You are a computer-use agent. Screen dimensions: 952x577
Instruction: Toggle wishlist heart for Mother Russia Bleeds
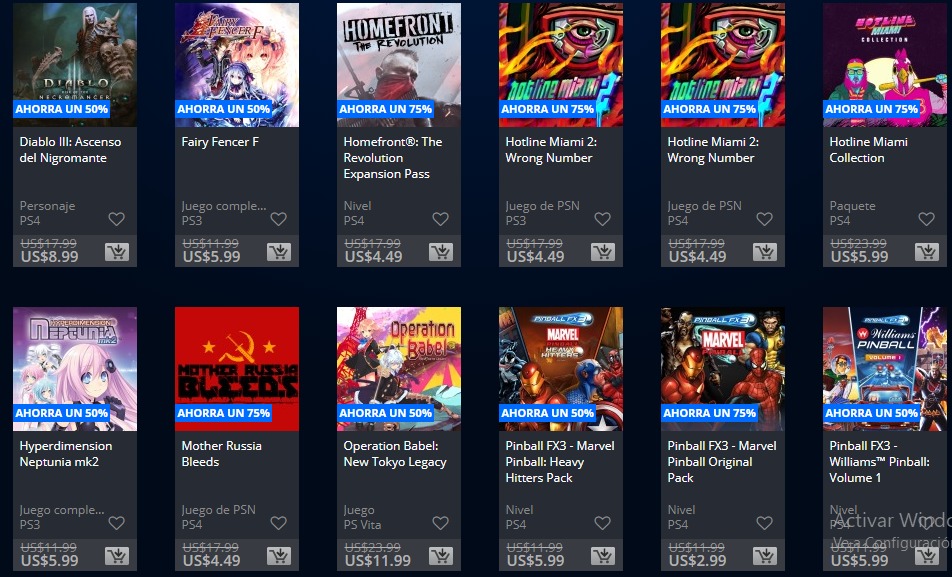pyautogui.click(x=279, y=523)
